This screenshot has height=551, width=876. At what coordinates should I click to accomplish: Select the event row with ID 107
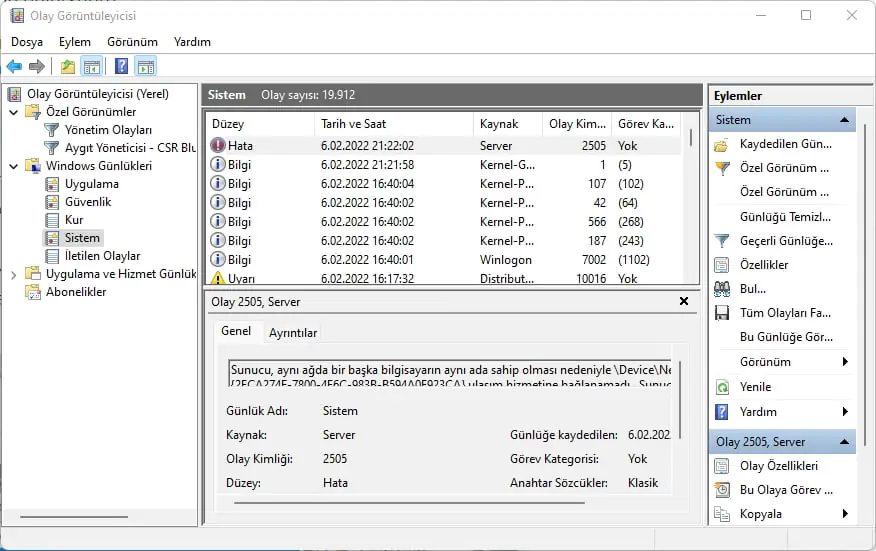click(x=445, y=184)
